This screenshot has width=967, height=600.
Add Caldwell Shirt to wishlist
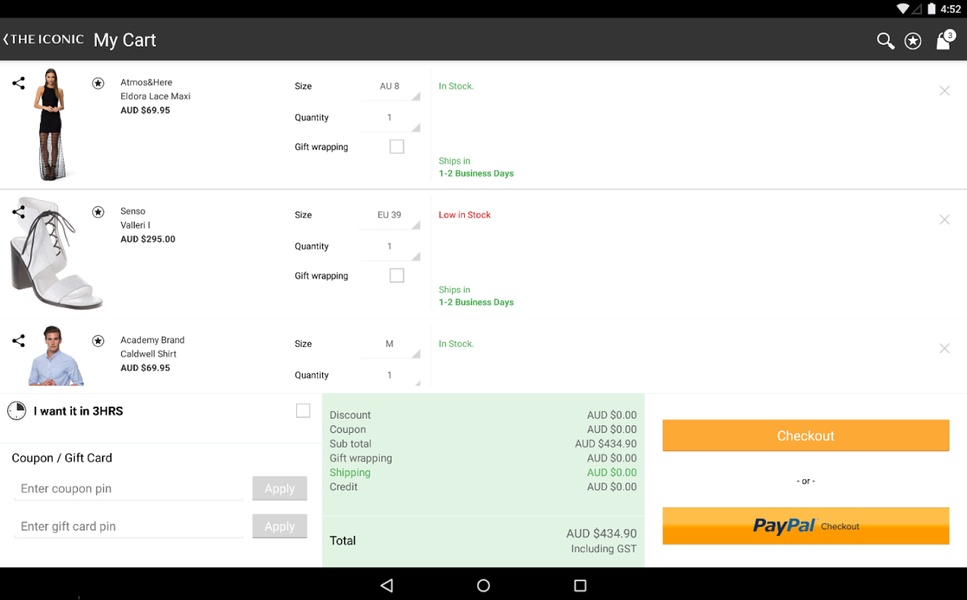98,340
